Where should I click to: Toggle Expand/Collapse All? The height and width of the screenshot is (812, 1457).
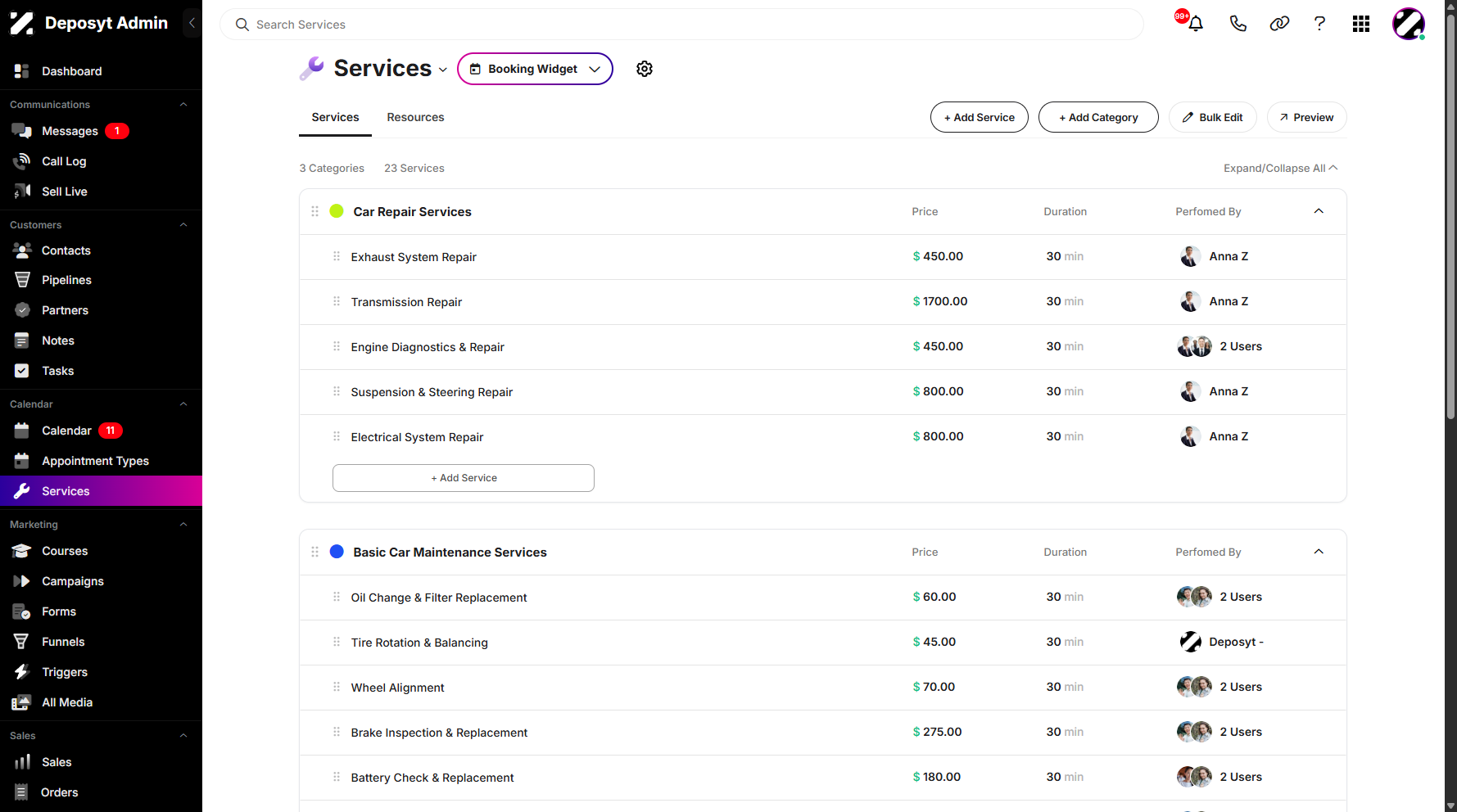tap(1280, 168)
